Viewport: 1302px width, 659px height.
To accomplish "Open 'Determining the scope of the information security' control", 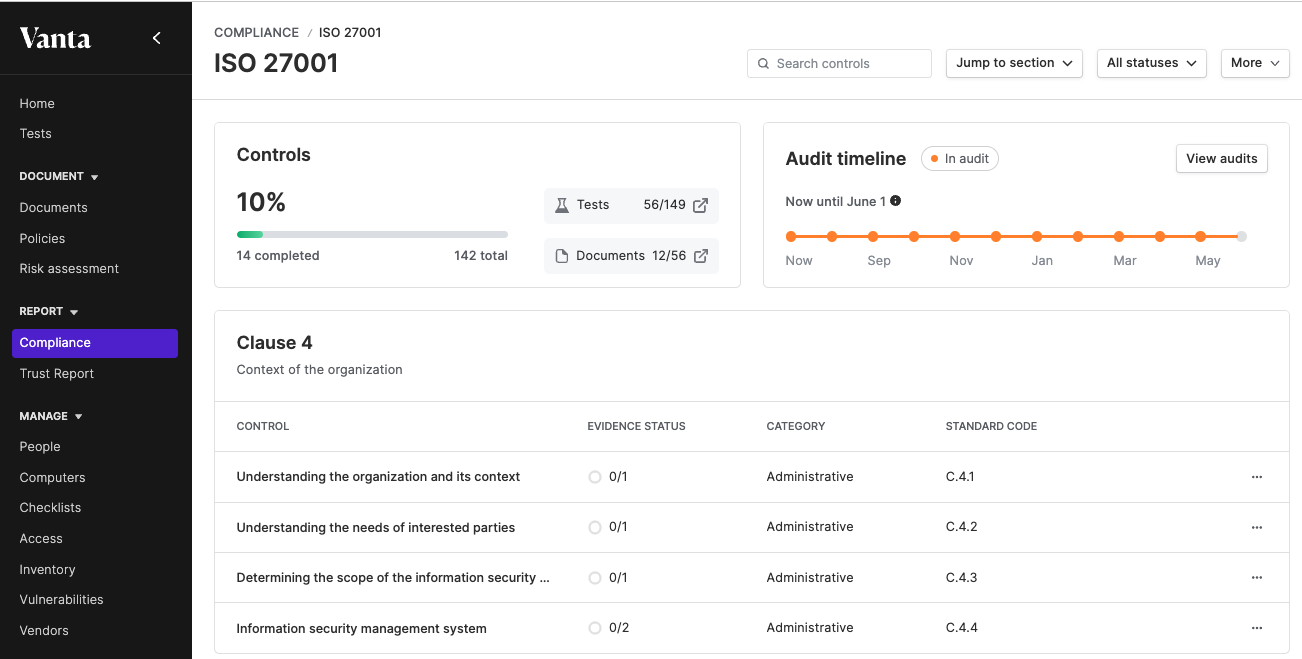I will coord(393,578).
